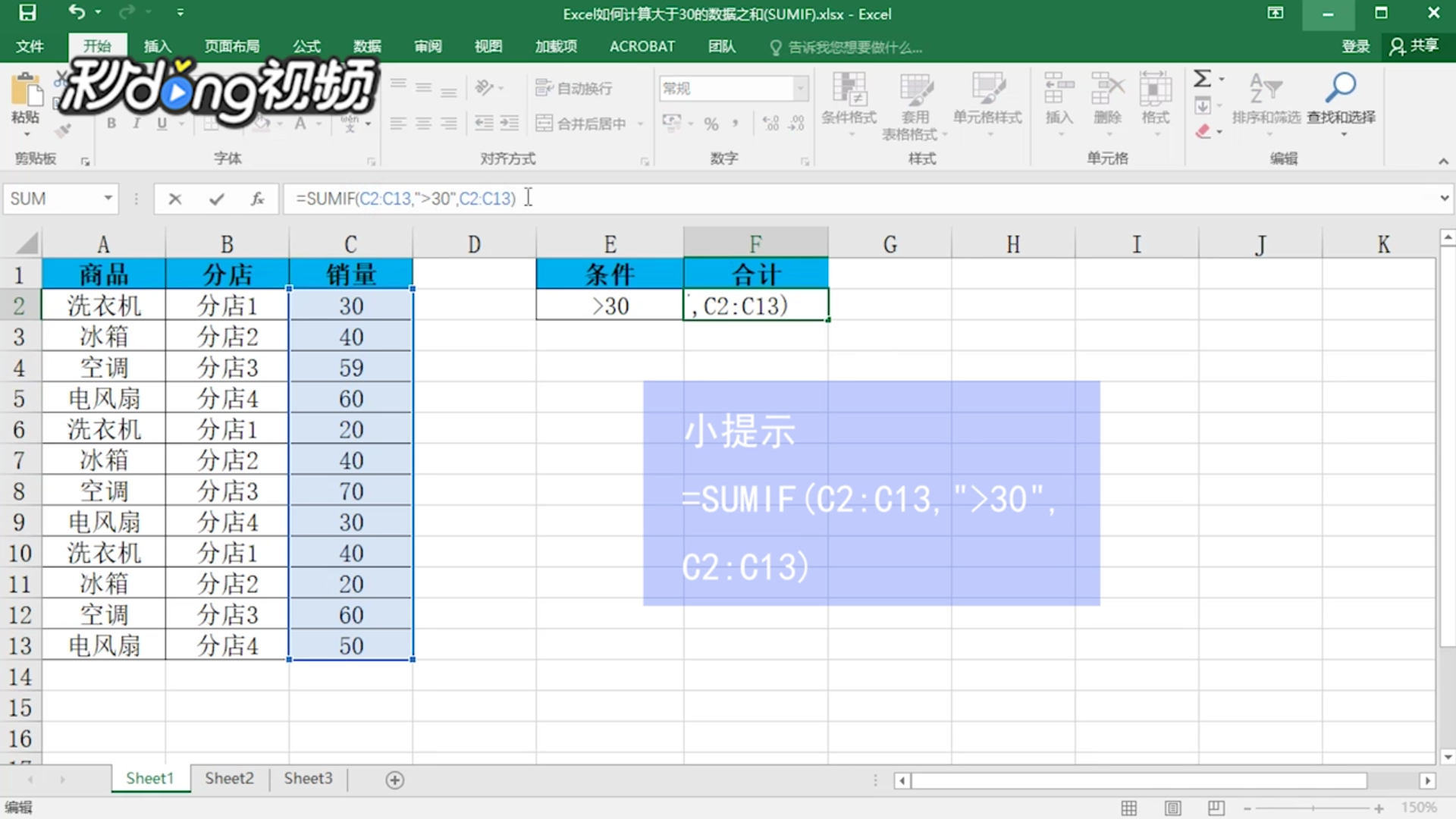Open the 页面布局 Page Layout tab
Viewport: 1456px width, 819px height.
pyautogui.click(x=232, y=46)
